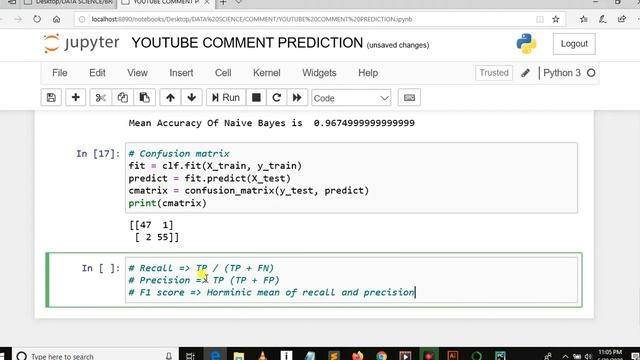The width and height of the screenshot is (640, 360).
Task: Move selected cell up arrow
Action: [170, 98]
